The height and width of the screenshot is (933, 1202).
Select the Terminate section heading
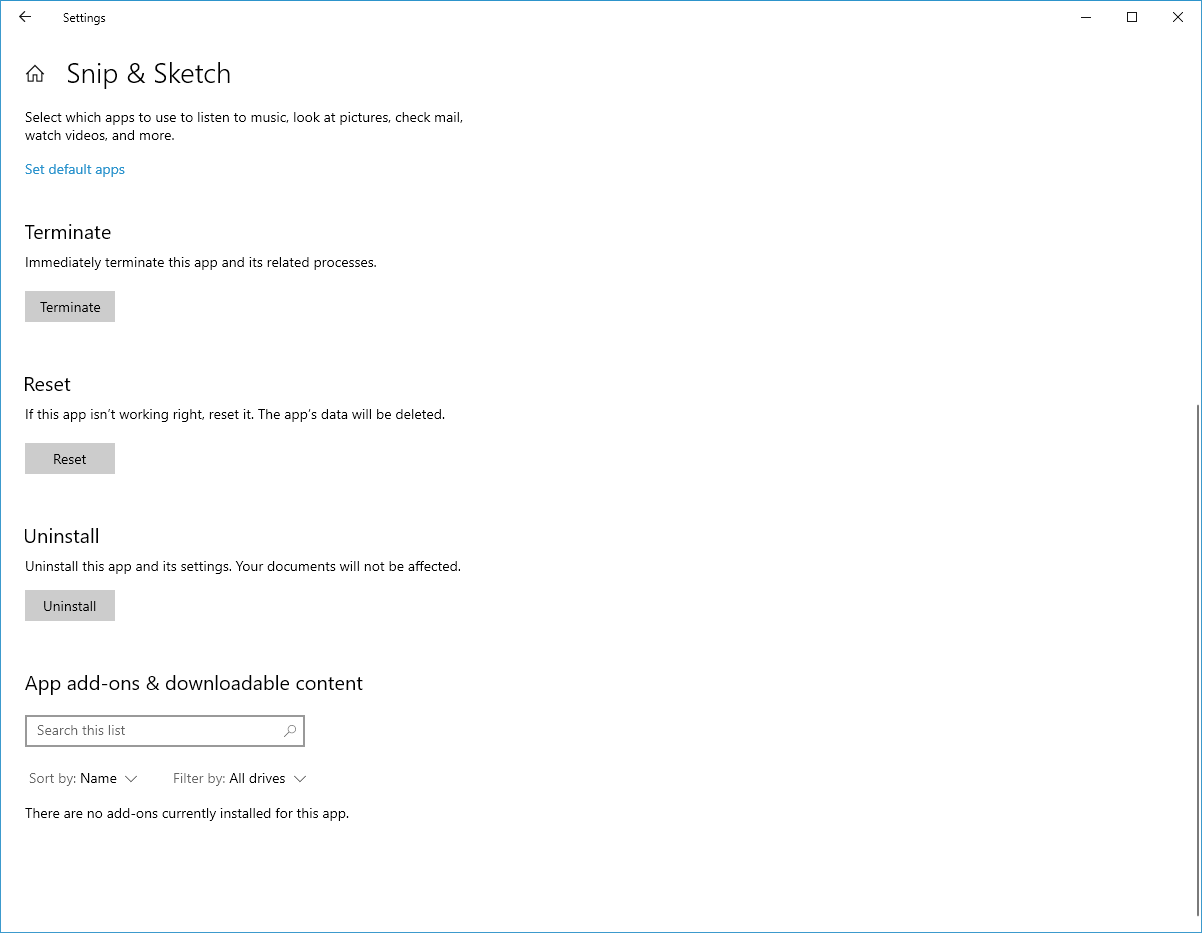[68, 232]
